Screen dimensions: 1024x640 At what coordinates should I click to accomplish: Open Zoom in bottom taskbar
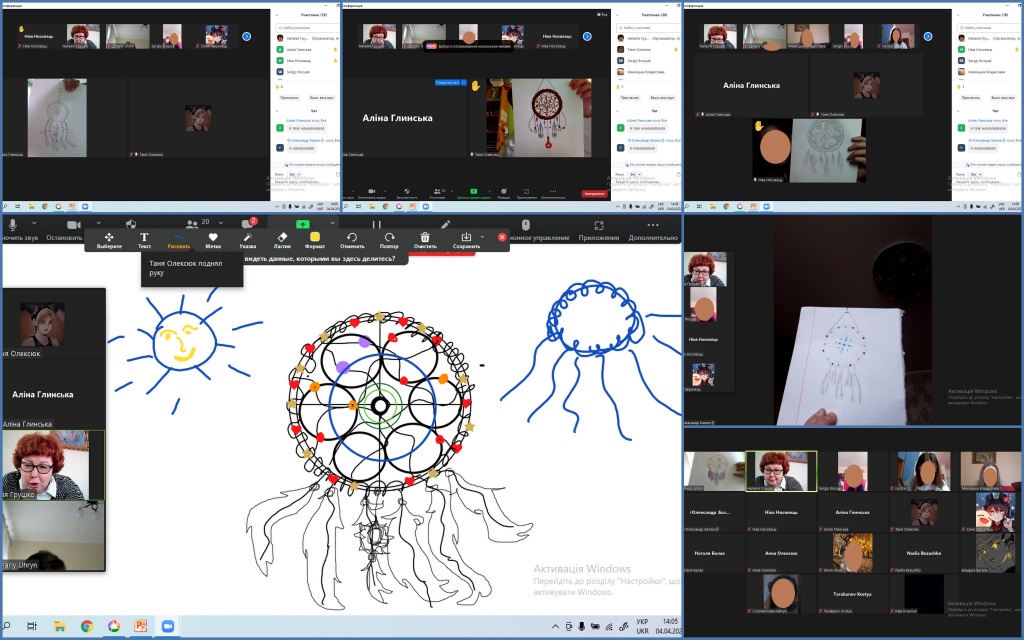167,626
